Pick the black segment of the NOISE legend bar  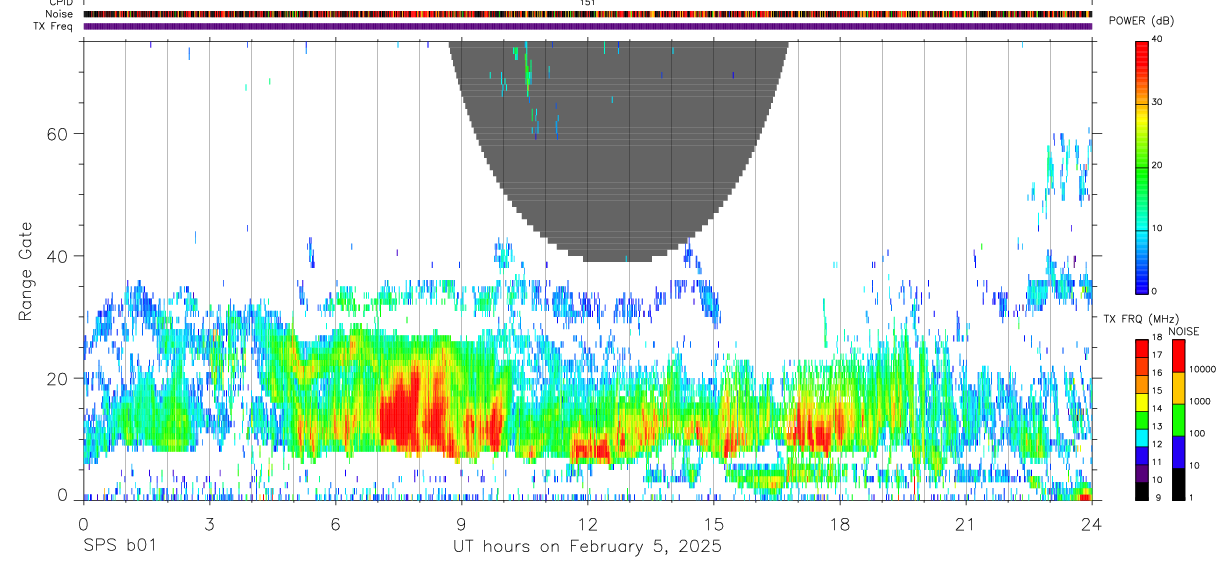[1177, 484]
